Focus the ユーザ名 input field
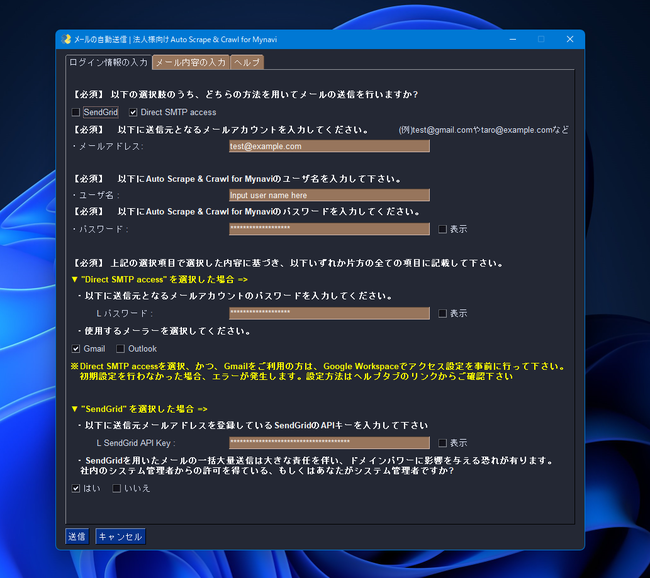The image size is (650, 579). 328,195
